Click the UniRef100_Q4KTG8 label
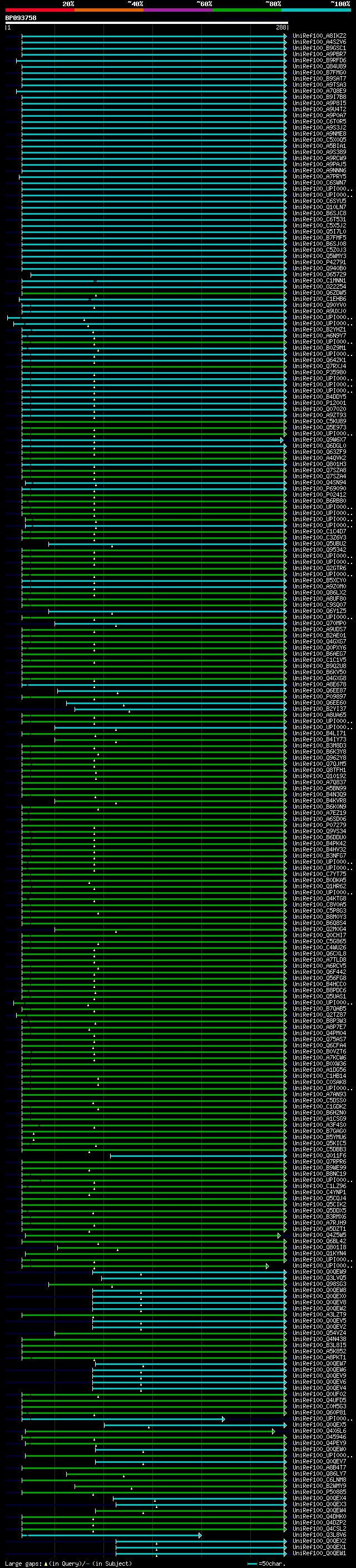This screenshot has height=1568, width=356. (x=319, y=898)
